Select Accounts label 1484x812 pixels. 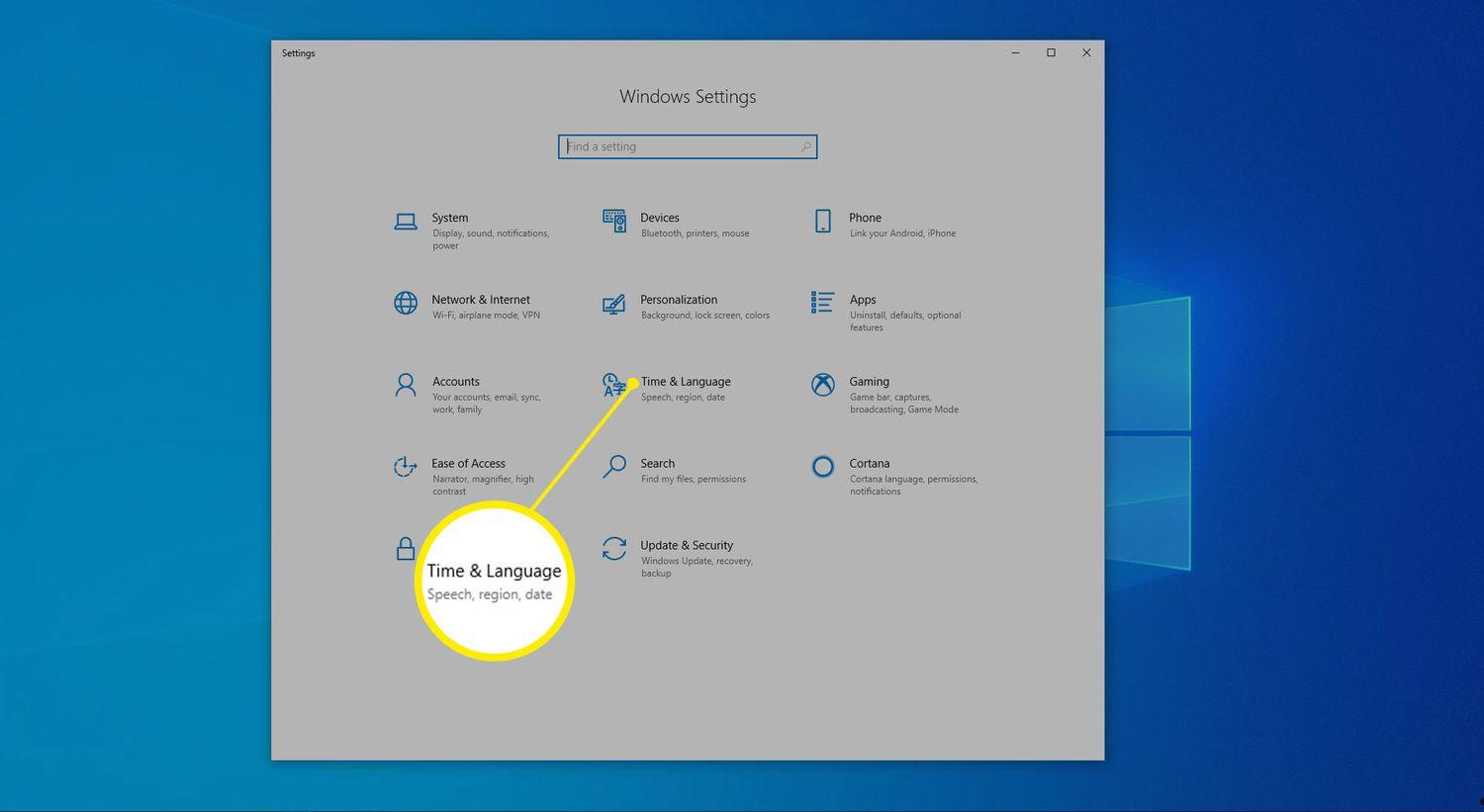point(456,382)
